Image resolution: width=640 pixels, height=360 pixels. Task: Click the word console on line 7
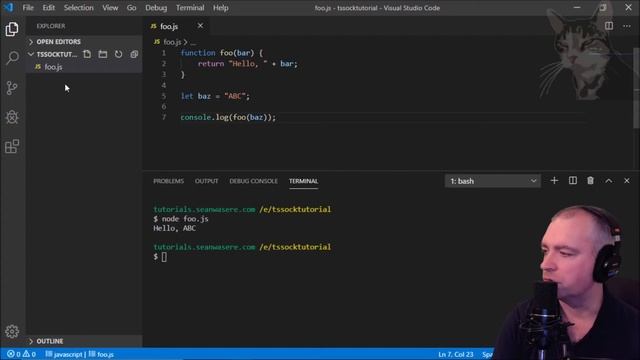pyautogui.click(x=196, y=117)
